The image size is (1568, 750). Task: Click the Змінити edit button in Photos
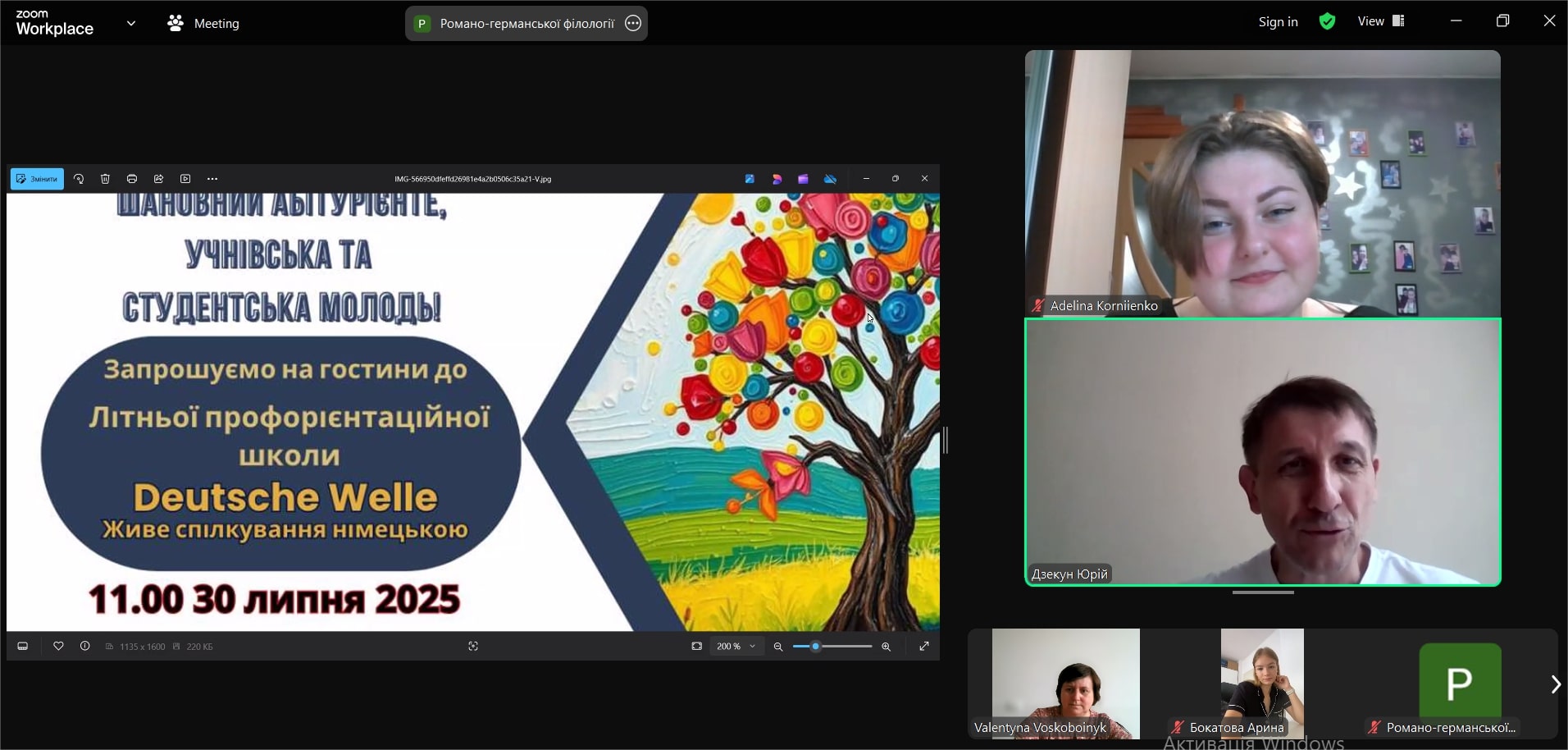coord(37,179)
